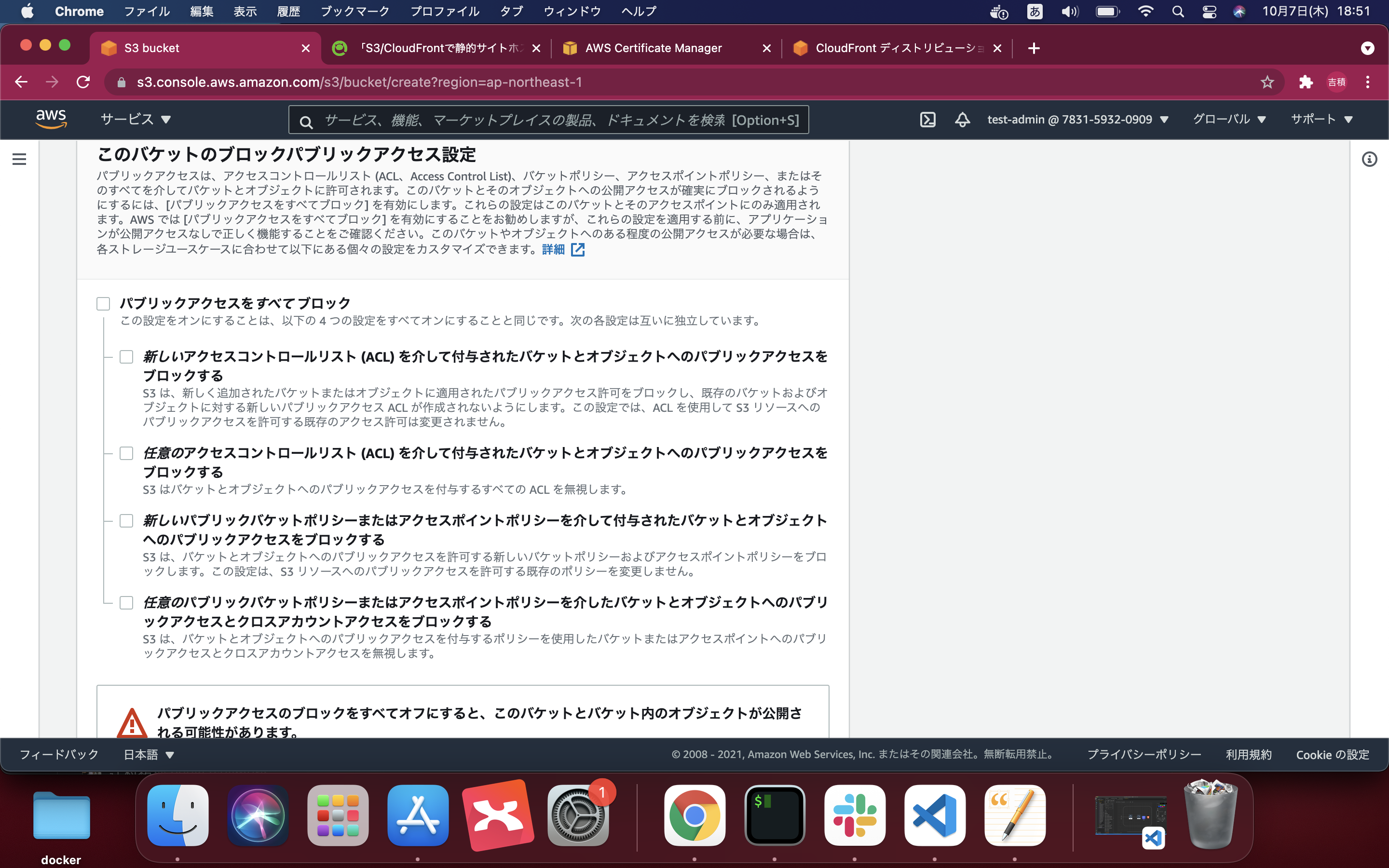The image size is (1389, 868).
Task: Enable パブリックアクセスをすべてブロック checkbox
Action: pyautogui.click(x=103, y=303)
